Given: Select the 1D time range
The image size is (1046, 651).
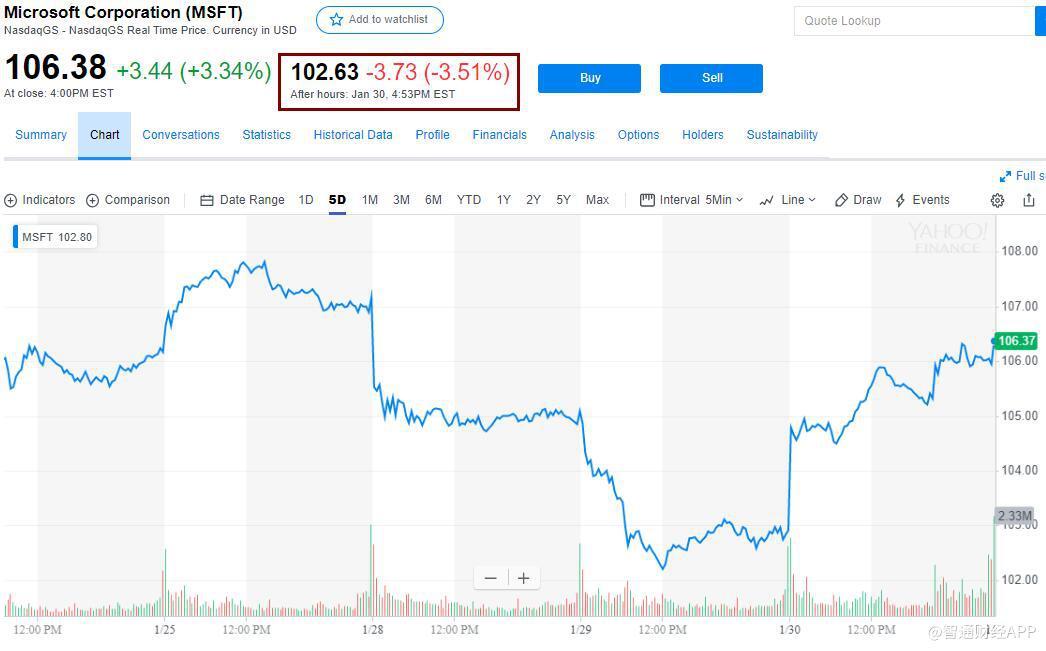Looking at the screenshot, I should coord(306,200).
